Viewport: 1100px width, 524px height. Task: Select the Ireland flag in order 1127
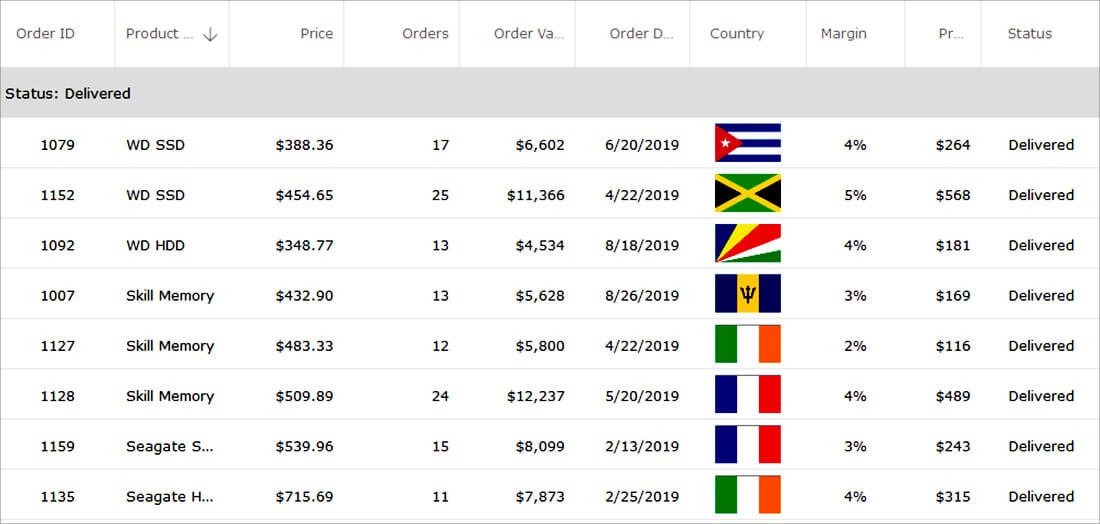point(748,344)
